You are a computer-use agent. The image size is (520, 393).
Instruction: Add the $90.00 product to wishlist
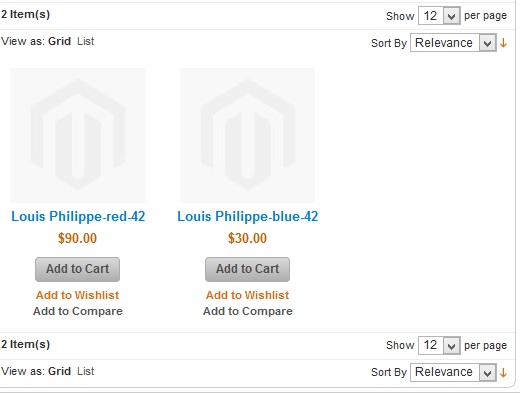pos(77,295)
